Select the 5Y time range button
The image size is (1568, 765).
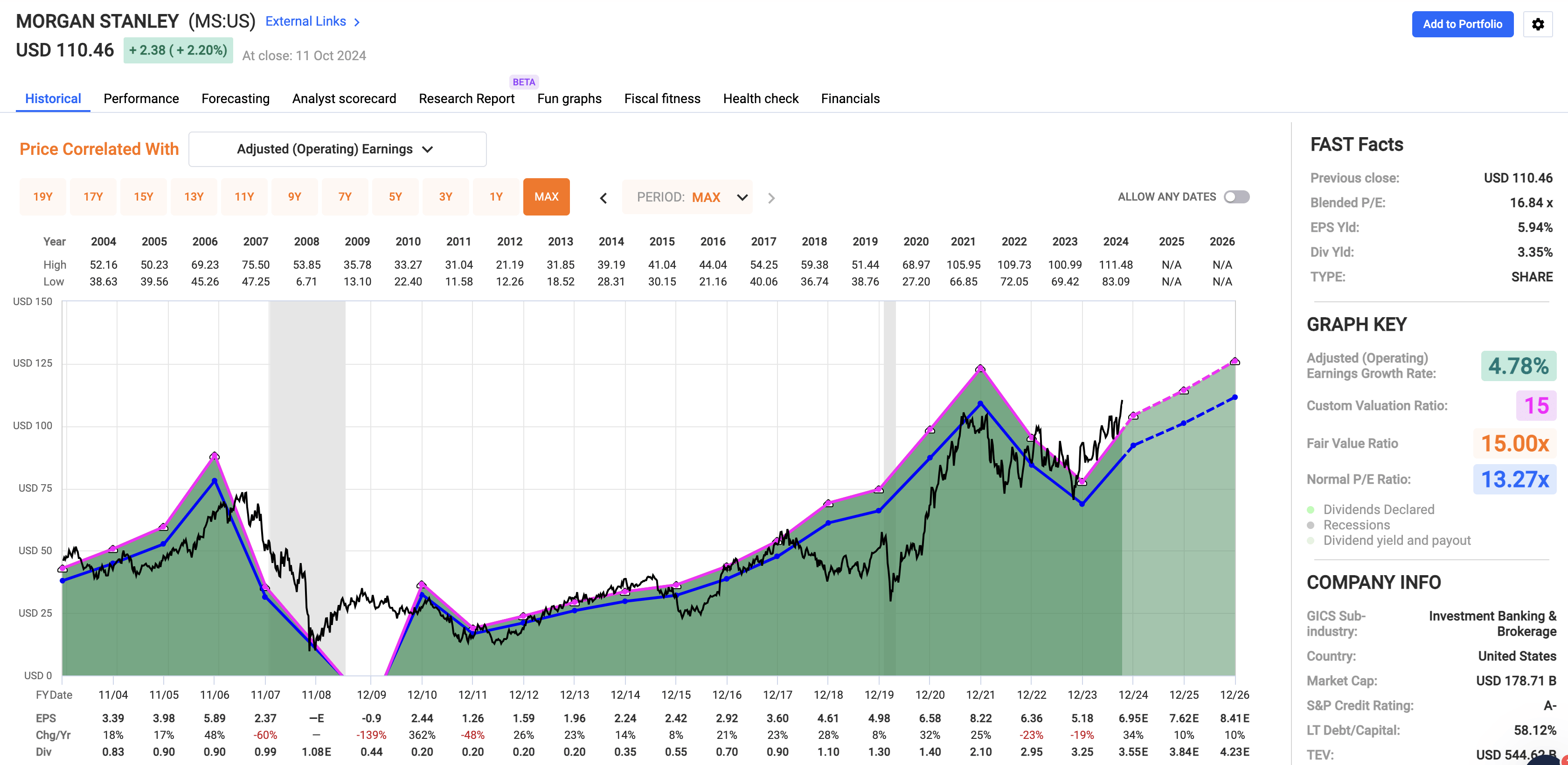(x=395, y=196)
